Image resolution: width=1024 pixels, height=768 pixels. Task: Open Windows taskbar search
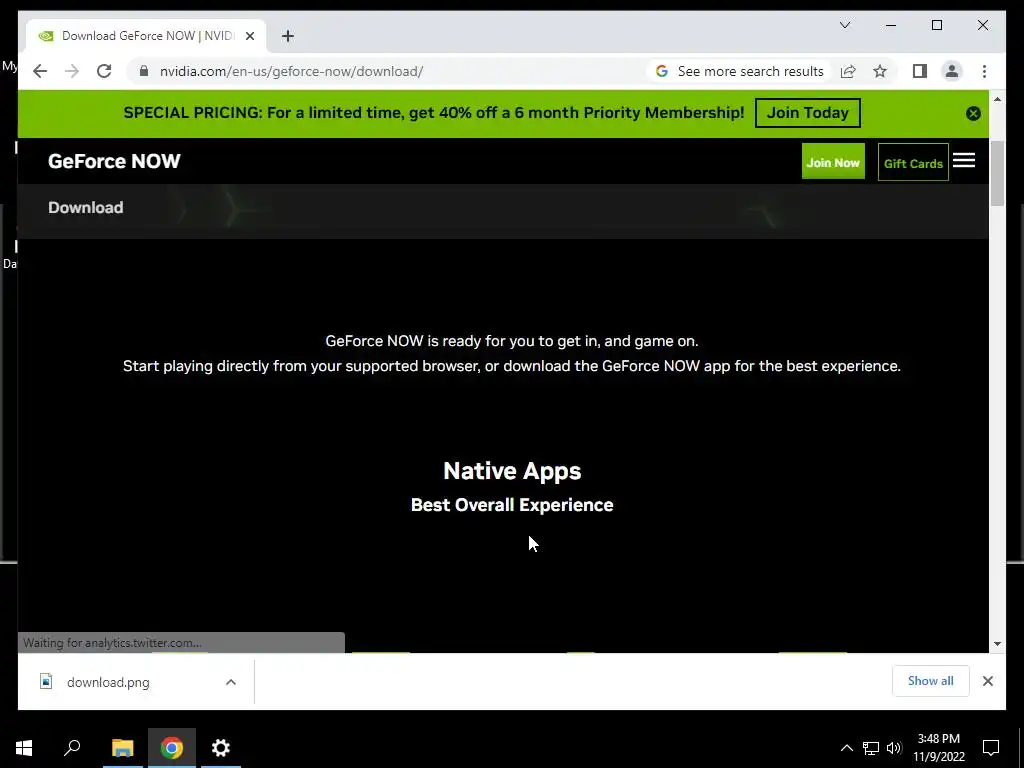[72, 748]
